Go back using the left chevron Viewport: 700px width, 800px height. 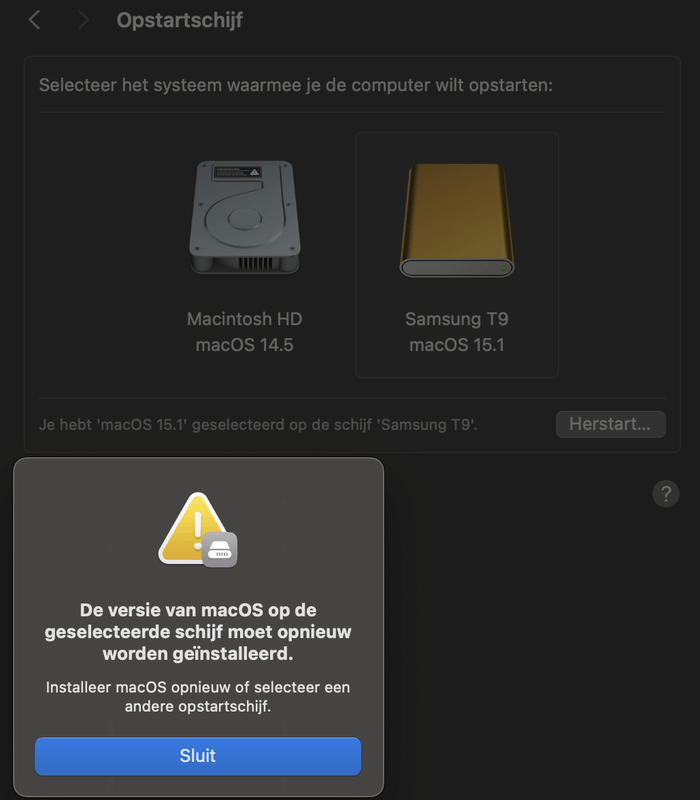point(35,20)
